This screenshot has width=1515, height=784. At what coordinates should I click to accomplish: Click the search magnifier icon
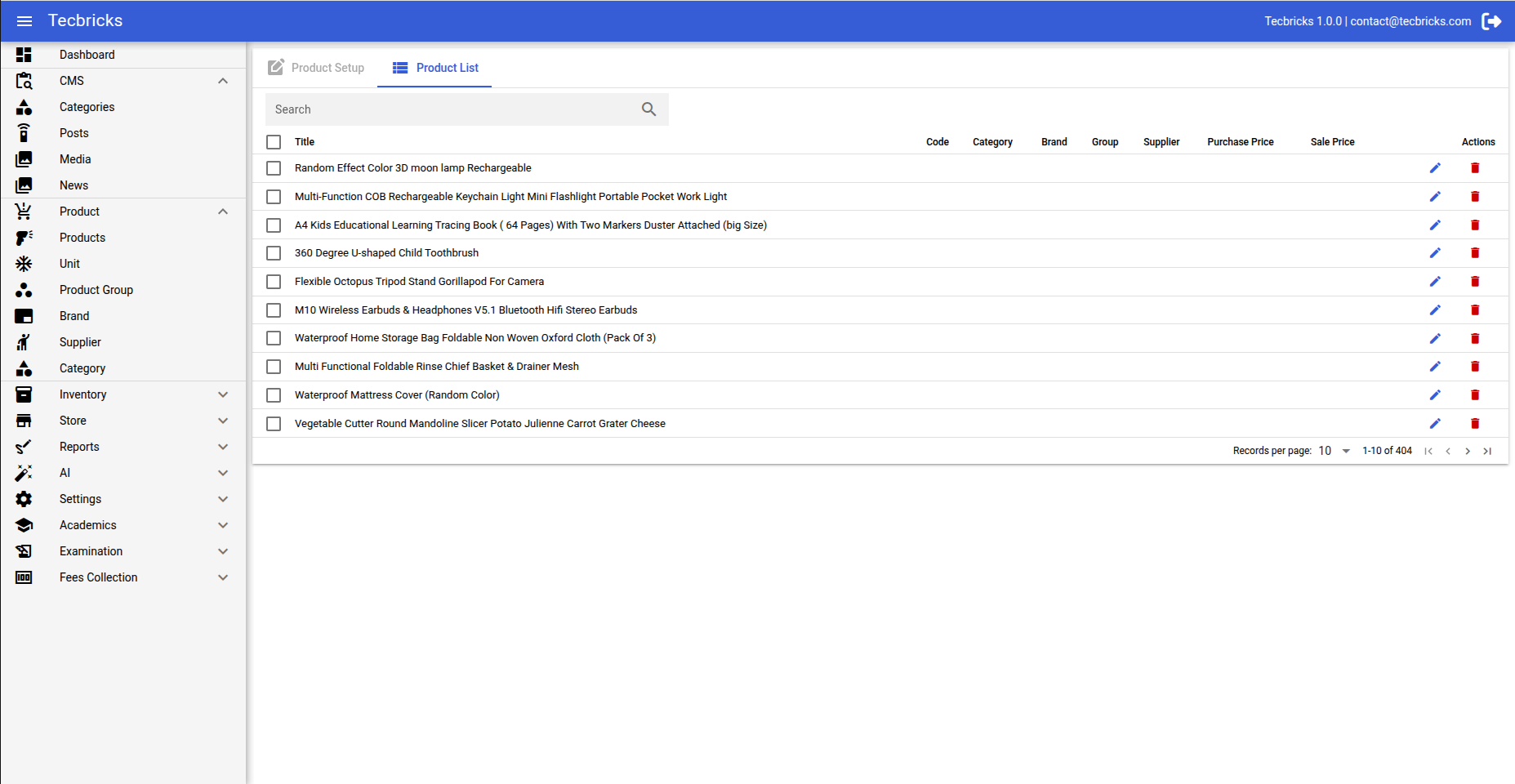tap(649, 109)
